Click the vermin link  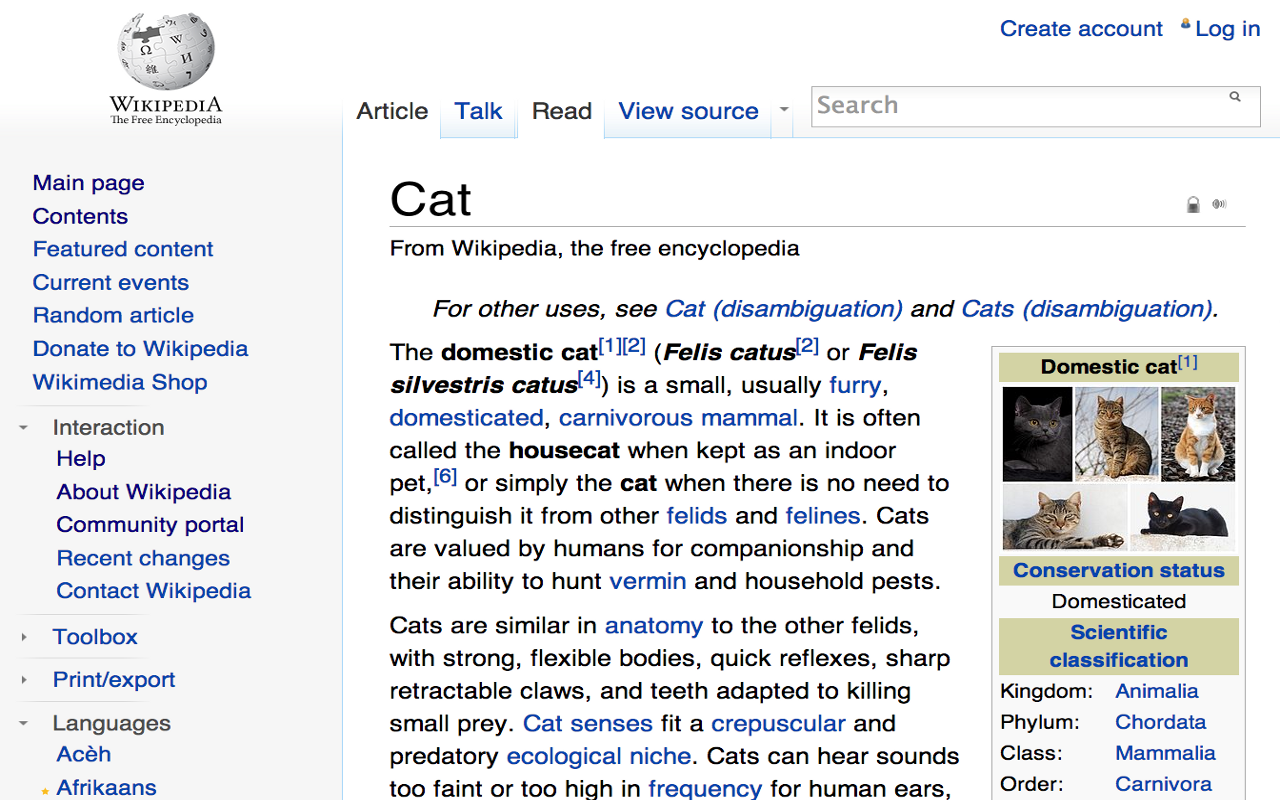point(648,581)
